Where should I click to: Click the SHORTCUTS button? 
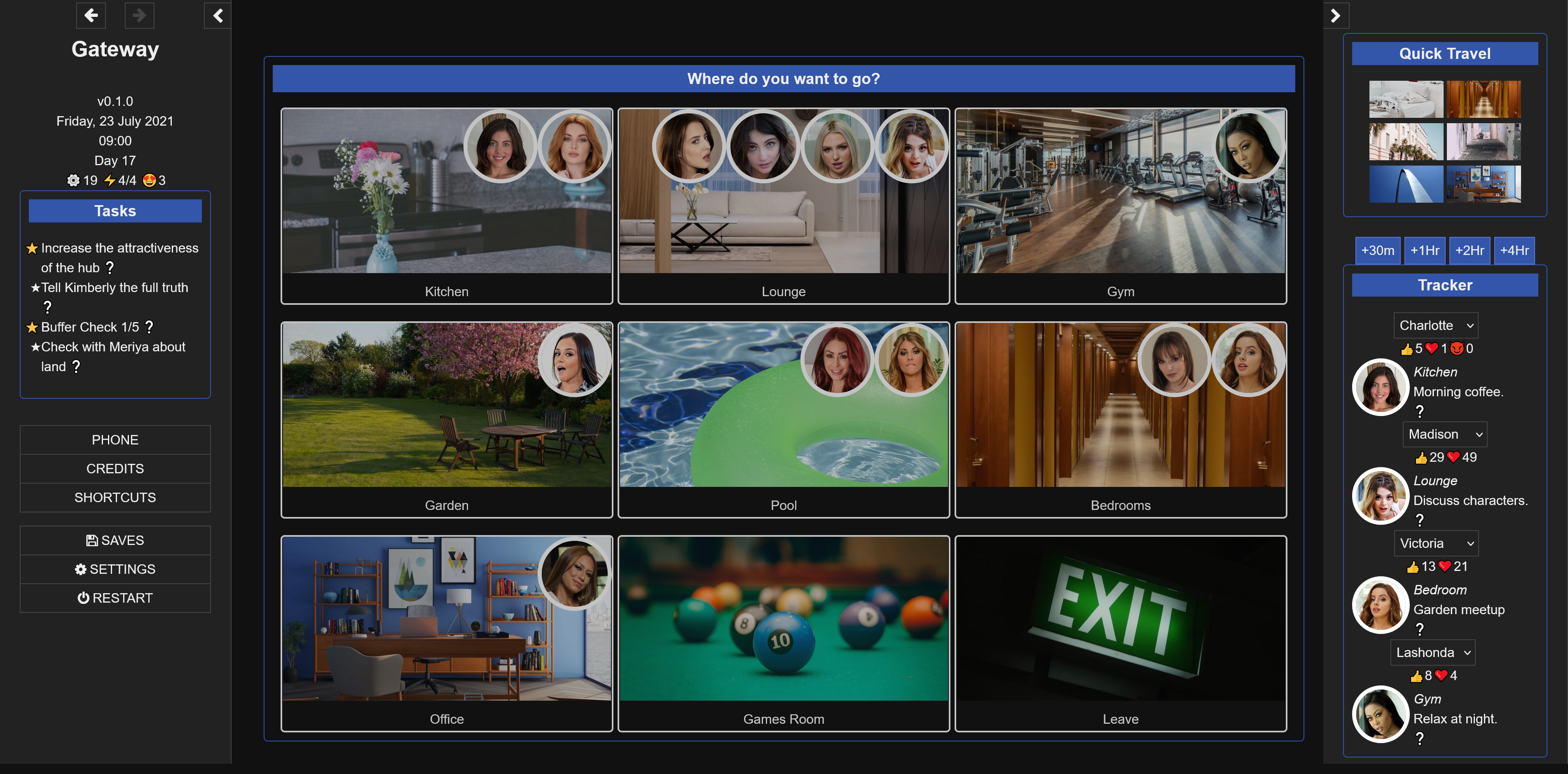pos(115,497)
